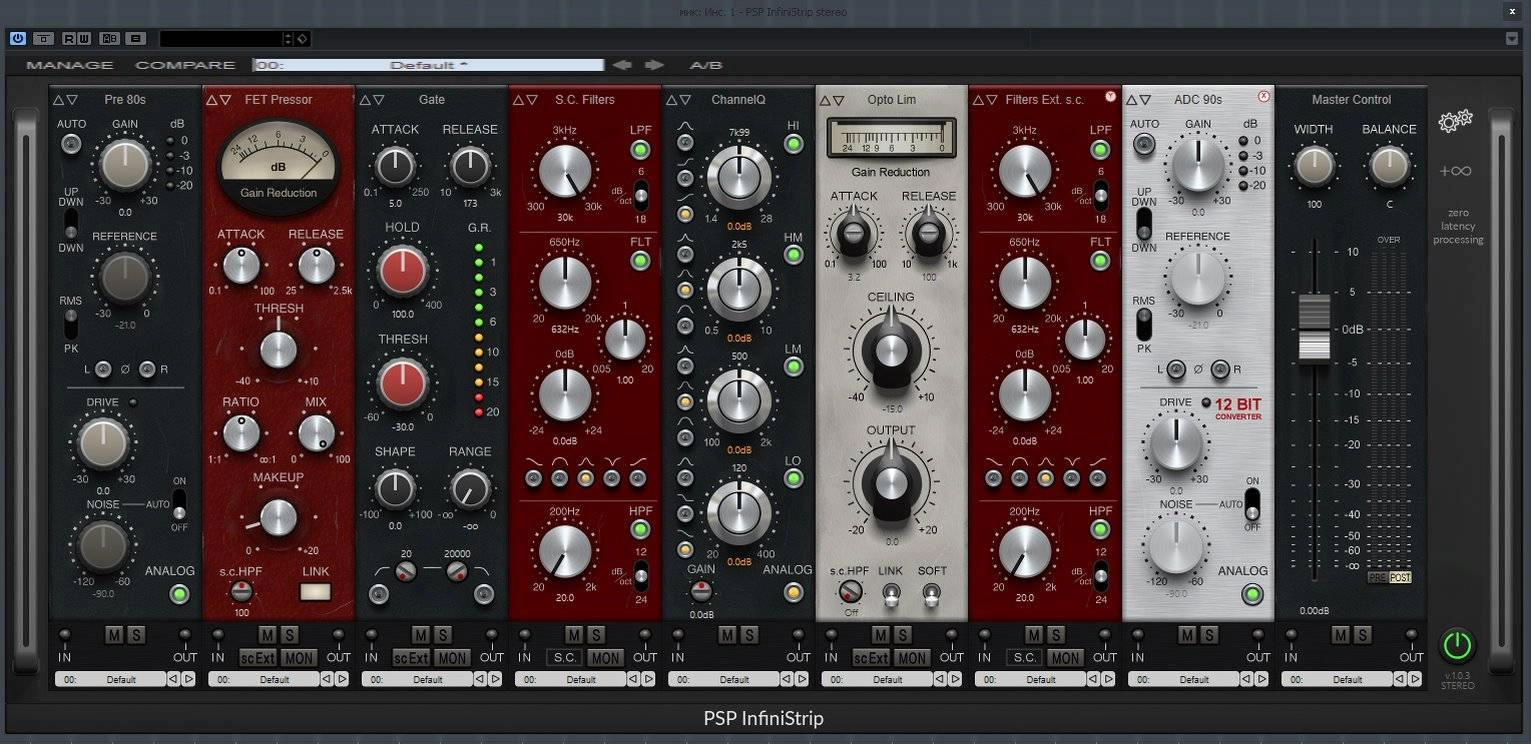
Task: Toggle the LPF LED in Filters Ext. s.c.
Action: [x=1100, y=151]
